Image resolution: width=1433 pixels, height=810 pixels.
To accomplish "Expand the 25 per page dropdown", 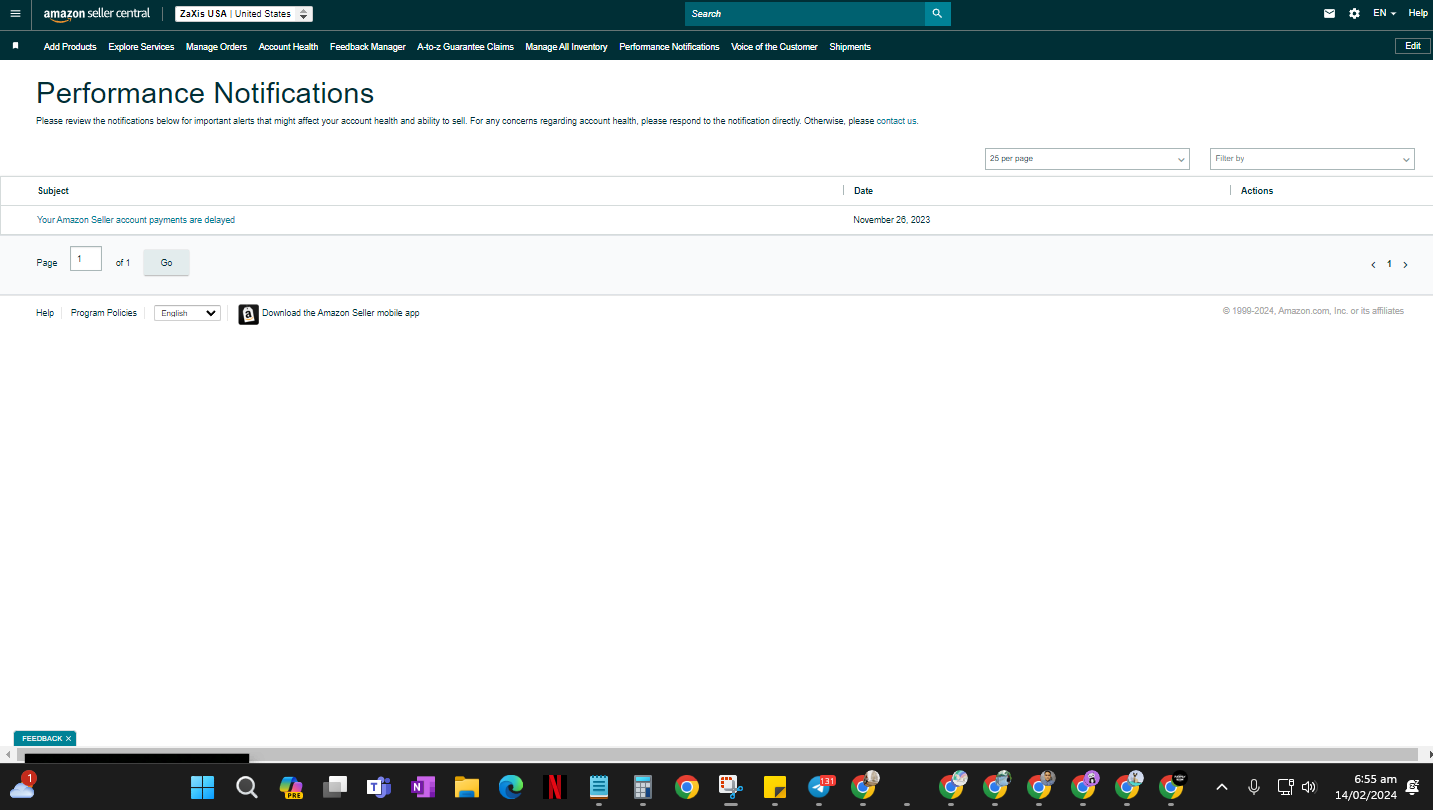I will point(1087,159).
